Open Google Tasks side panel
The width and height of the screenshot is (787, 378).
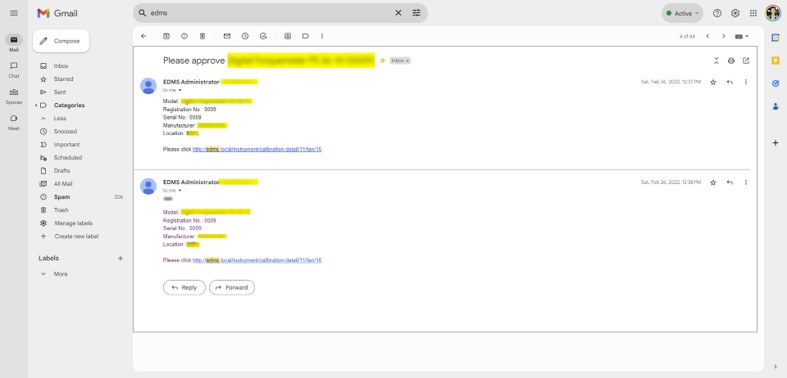(x=775, y=83)
